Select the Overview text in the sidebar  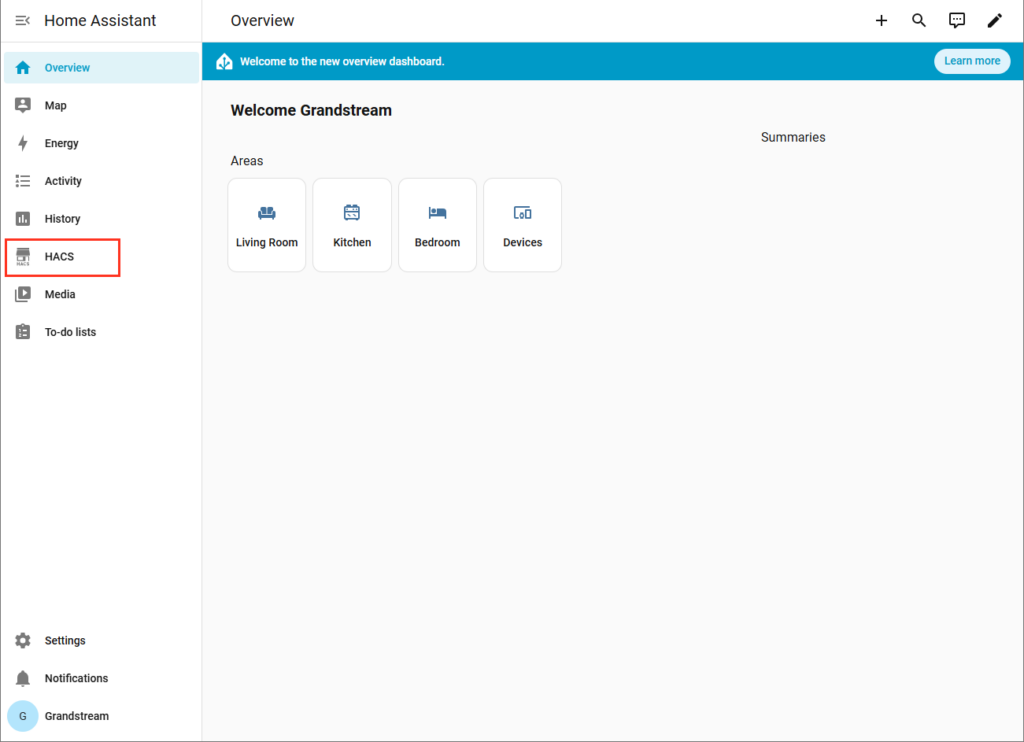coord(67,68)
